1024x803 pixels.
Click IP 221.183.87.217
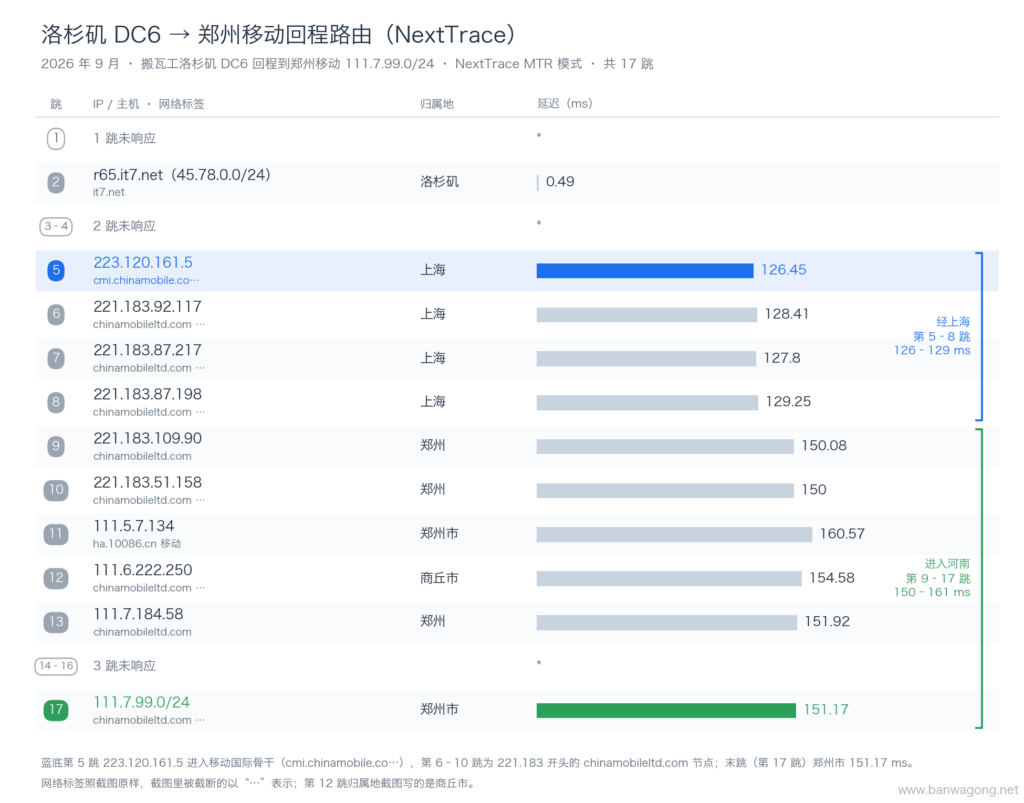click(147, 351)
